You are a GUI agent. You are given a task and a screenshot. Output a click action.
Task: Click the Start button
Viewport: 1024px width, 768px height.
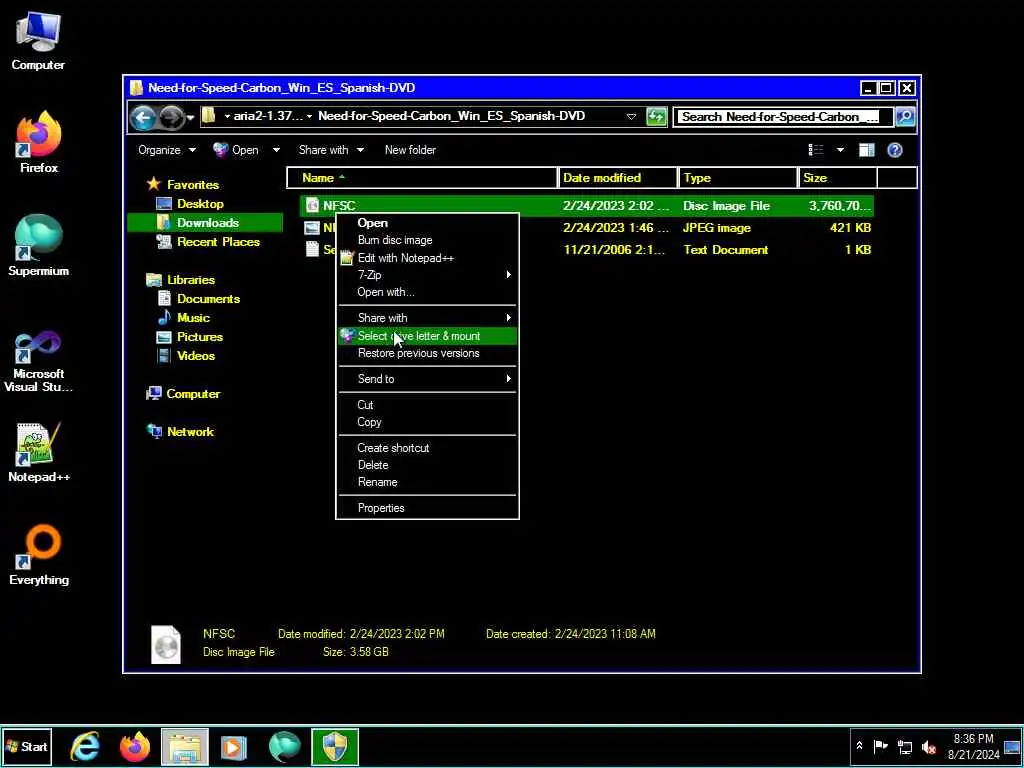tap(27, 747)
